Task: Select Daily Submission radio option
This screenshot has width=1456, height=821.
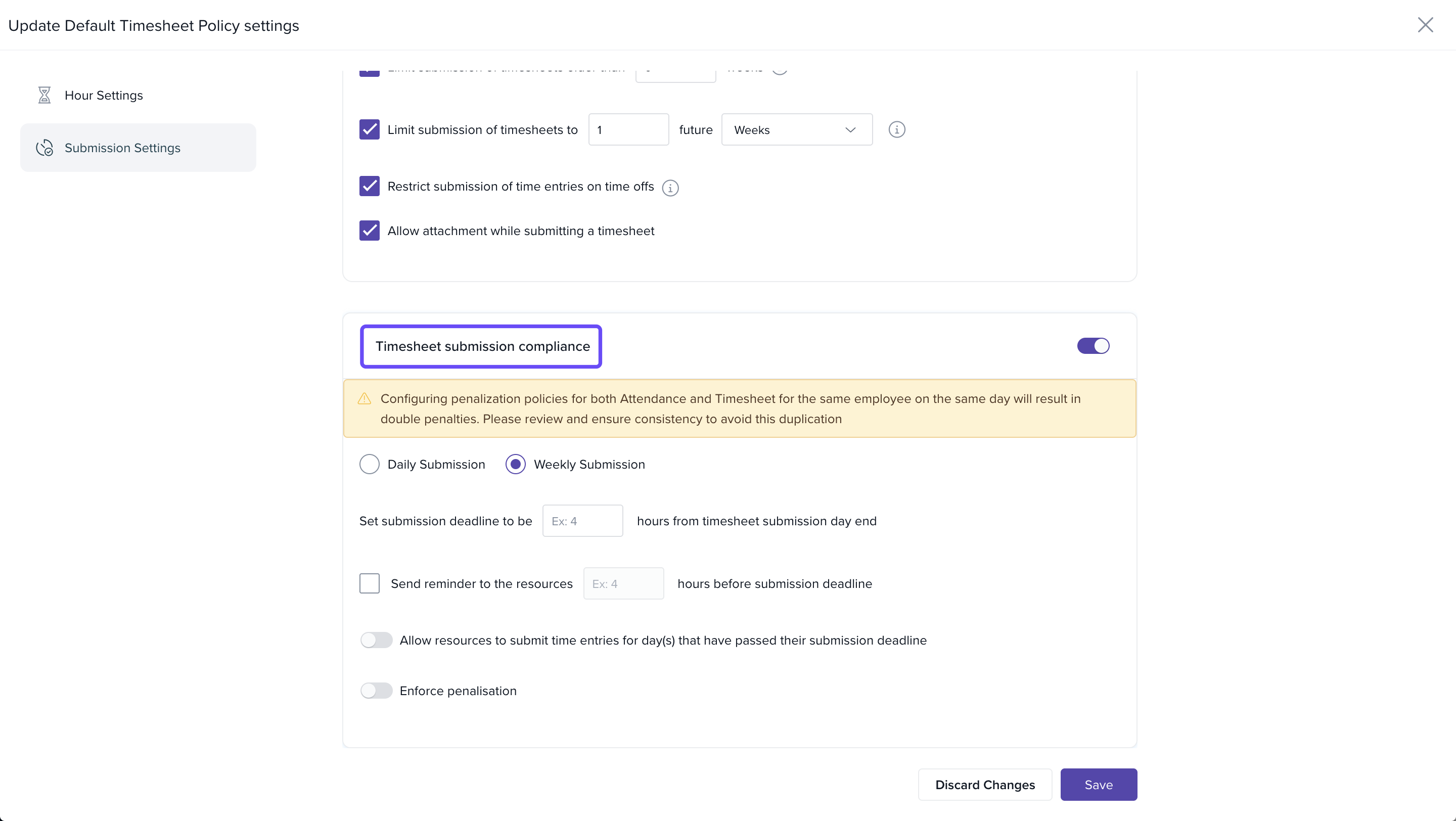Action: coord(369,464)
